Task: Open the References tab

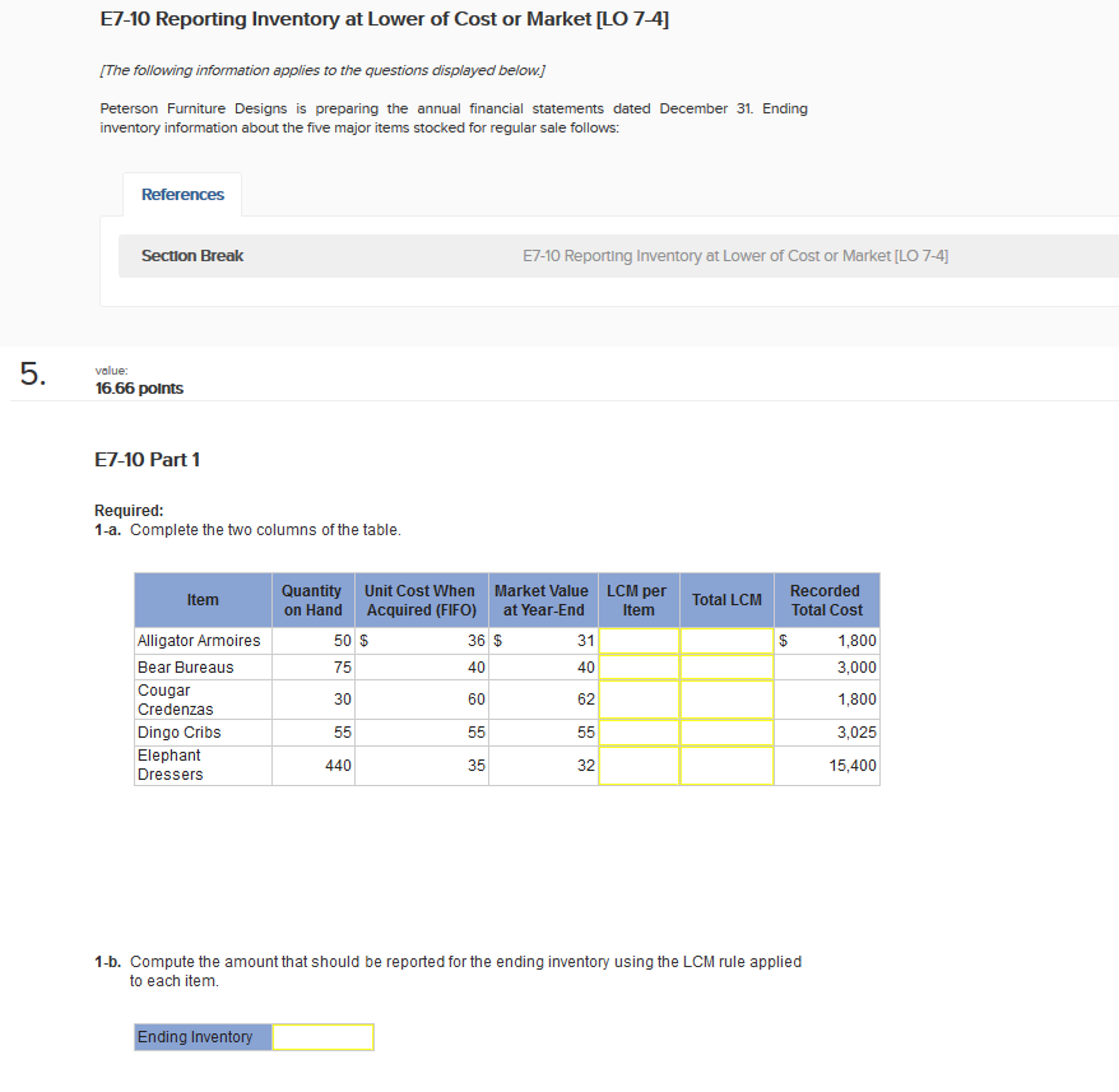Action: [182, 195]
